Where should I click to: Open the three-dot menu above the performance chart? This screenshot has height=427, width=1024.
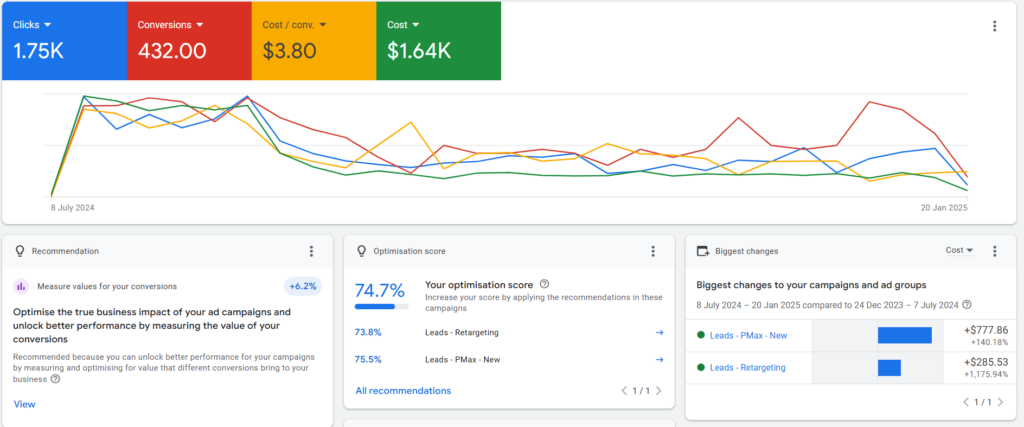coord(993,27)
